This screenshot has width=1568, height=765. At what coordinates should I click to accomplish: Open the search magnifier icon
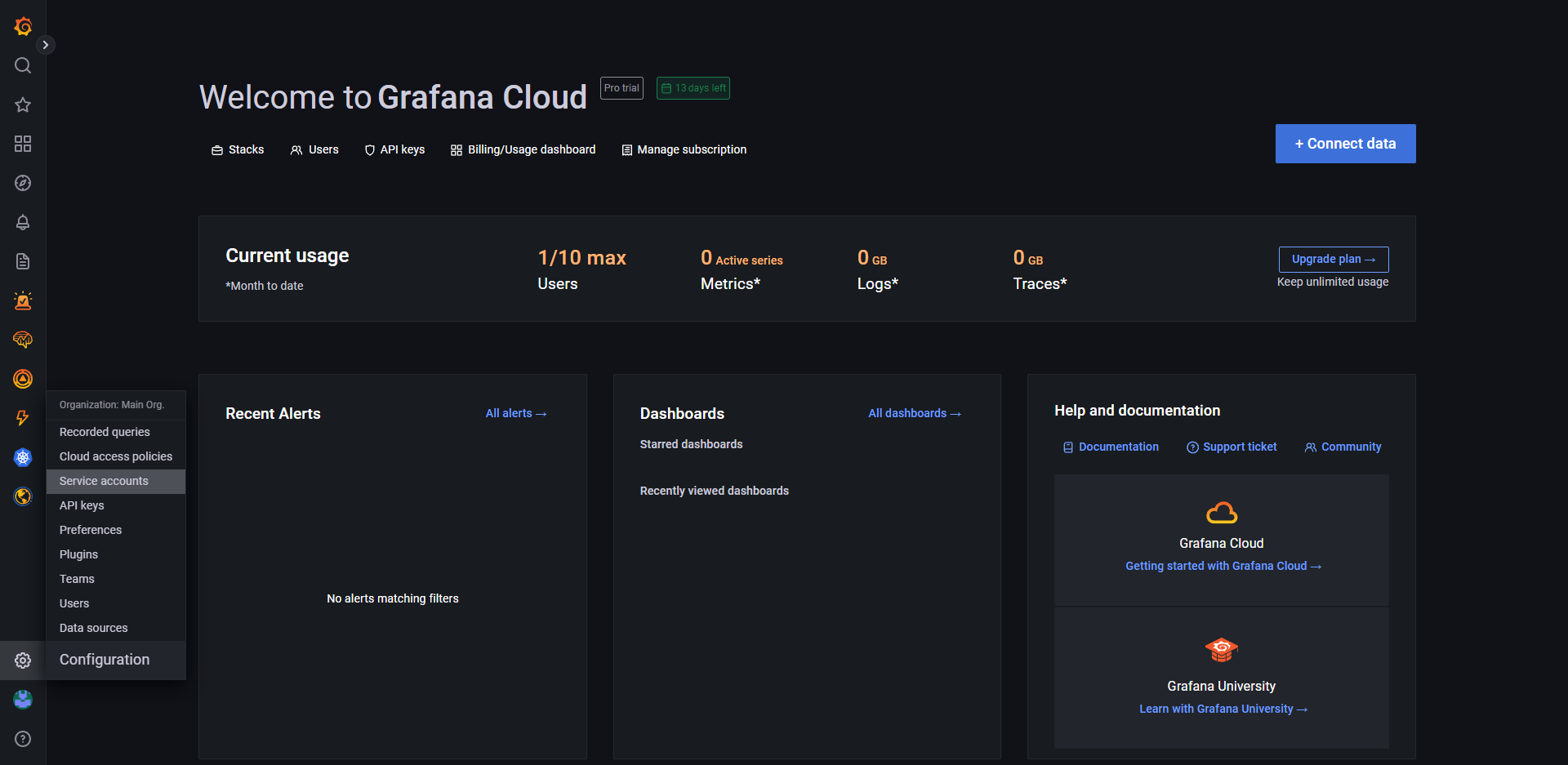(x=23, y=65)
